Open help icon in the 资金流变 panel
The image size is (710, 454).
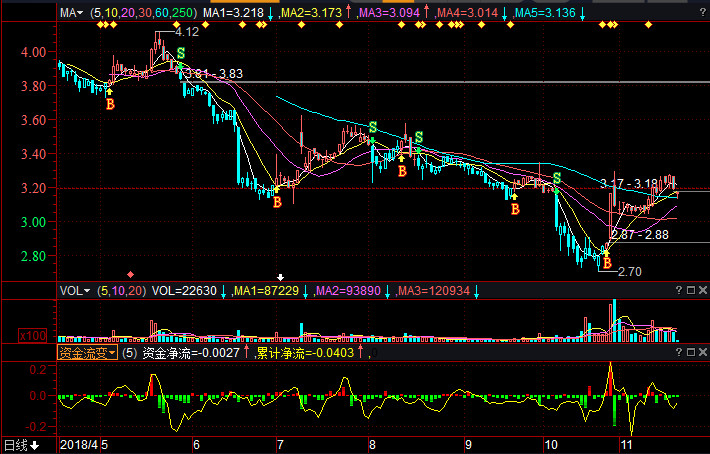(x=679, y=352)
